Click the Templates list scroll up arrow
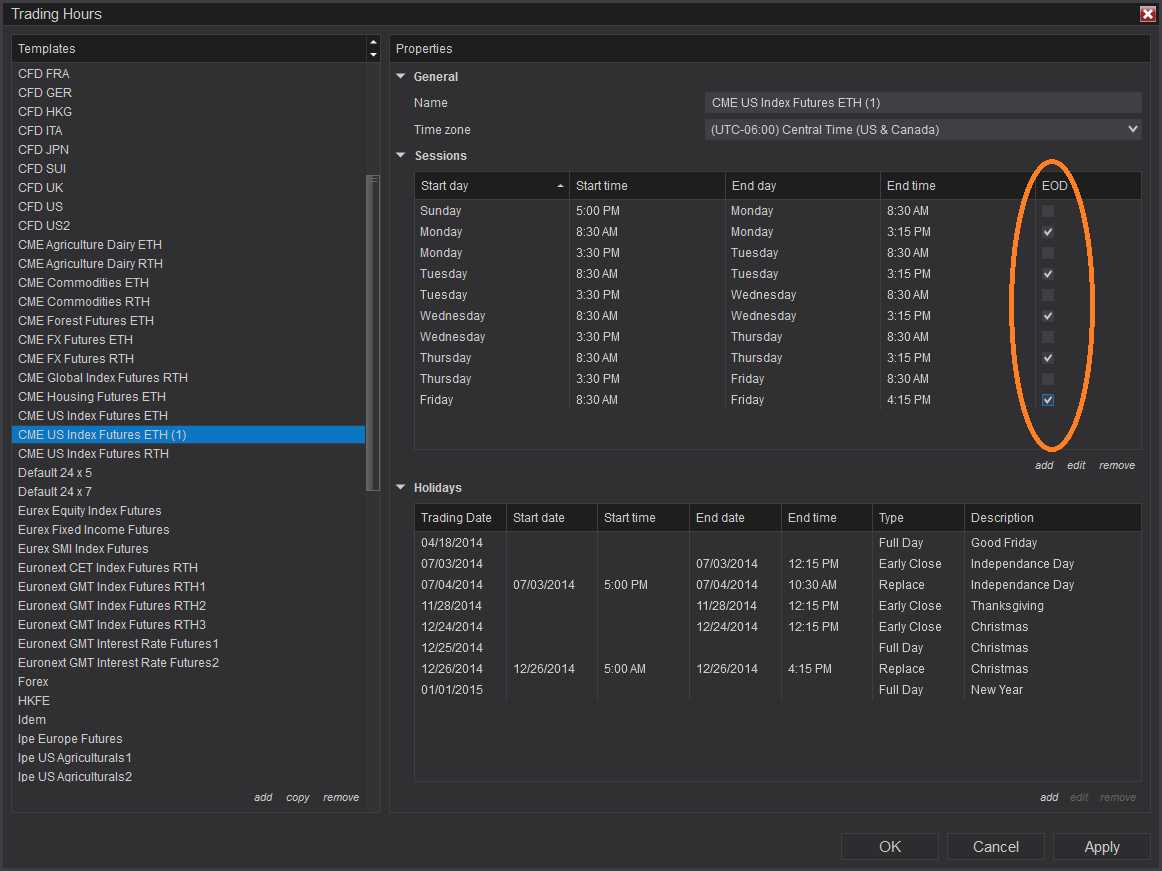This screenshot has height=871, width=1162. point(373,43)
